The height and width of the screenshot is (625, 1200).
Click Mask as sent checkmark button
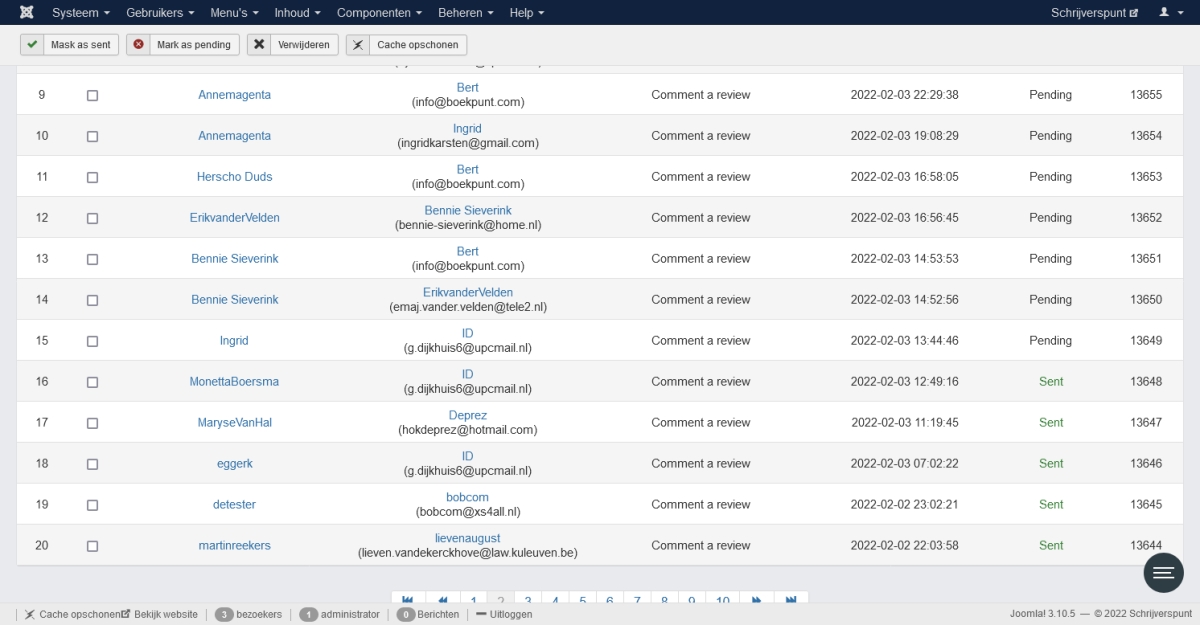click(x=70, y=45)
